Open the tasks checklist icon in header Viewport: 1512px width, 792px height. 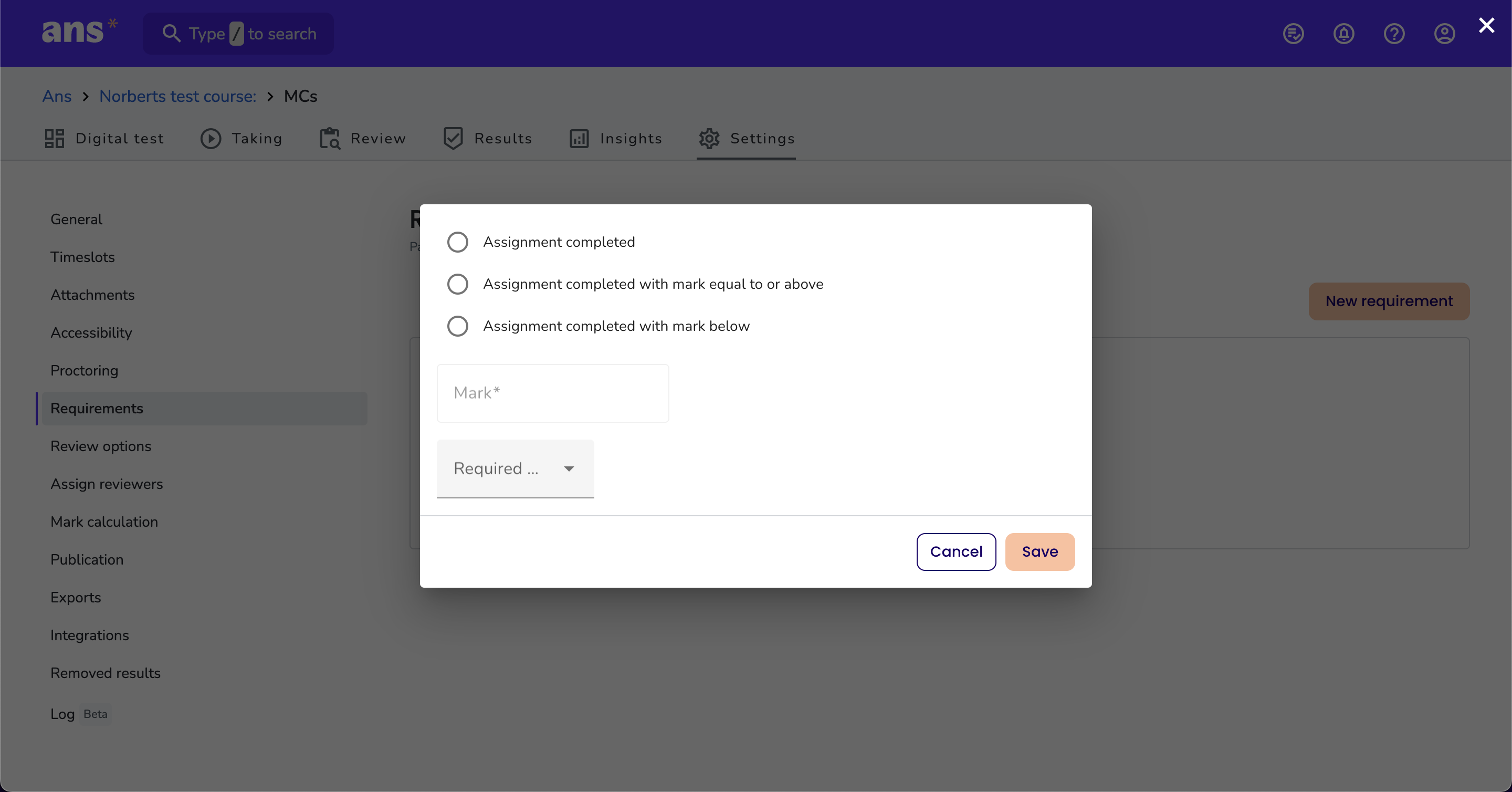pyautogui.click(x=1293, y=34)
